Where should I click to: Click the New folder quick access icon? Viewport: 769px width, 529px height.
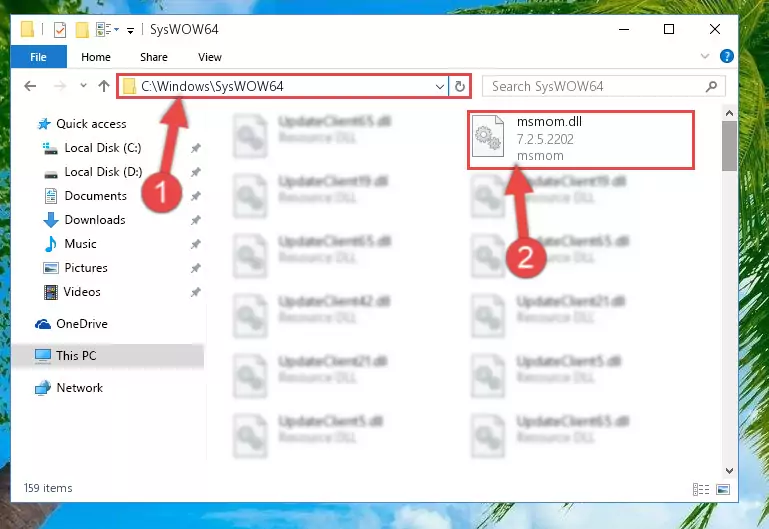coord(82,30)
